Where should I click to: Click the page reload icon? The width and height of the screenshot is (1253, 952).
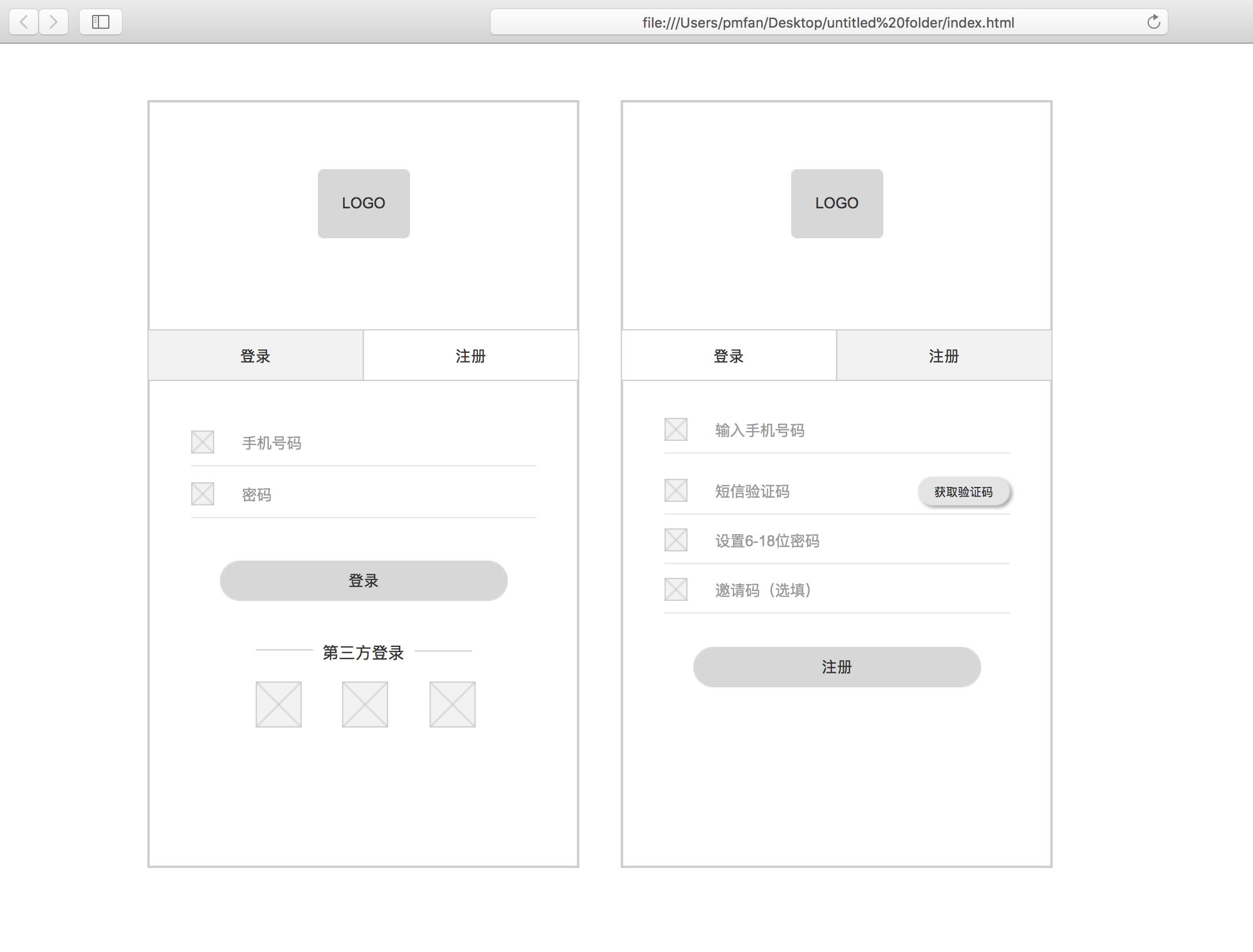[1153, 22]
